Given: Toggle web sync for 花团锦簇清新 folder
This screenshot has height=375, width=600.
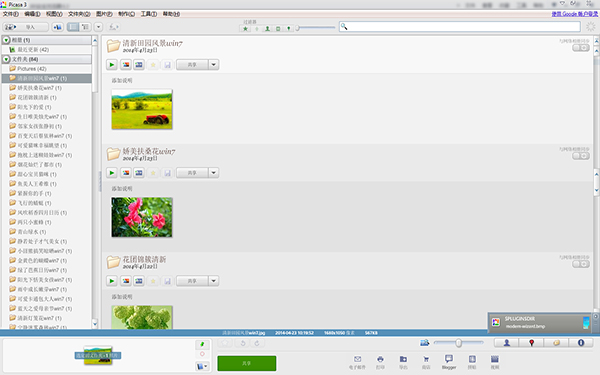Looking at the screenshot, I should pyautogui.click(x=581, y=264).
